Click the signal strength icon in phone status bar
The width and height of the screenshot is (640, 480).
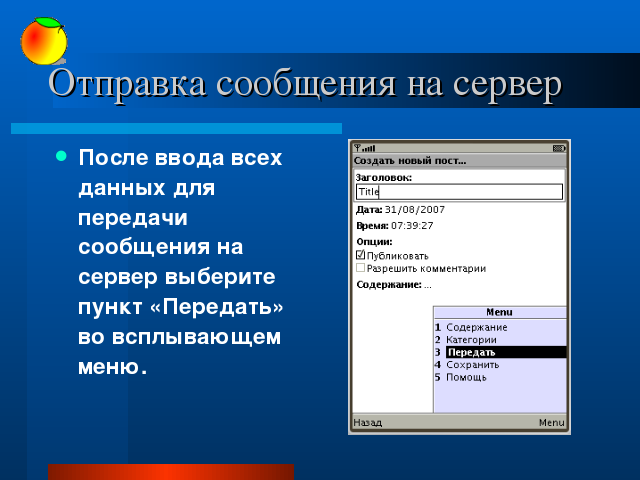pos(364,148)
